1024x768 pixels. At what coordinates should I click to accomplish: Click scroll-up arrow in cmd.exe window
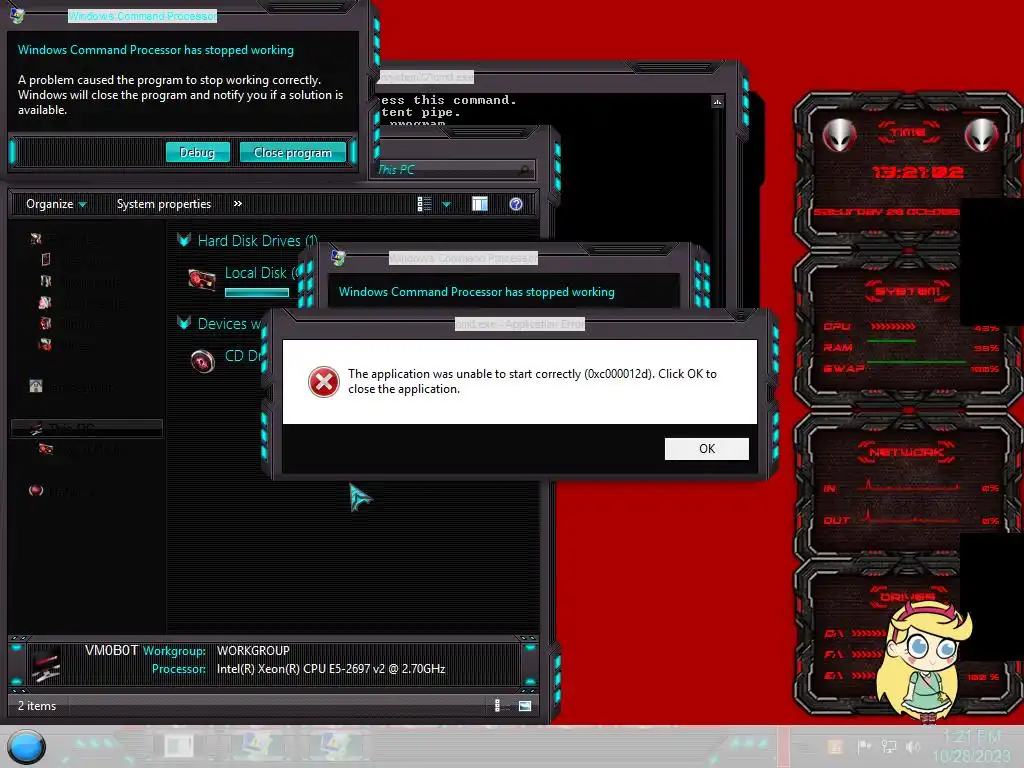coord(717,102)
